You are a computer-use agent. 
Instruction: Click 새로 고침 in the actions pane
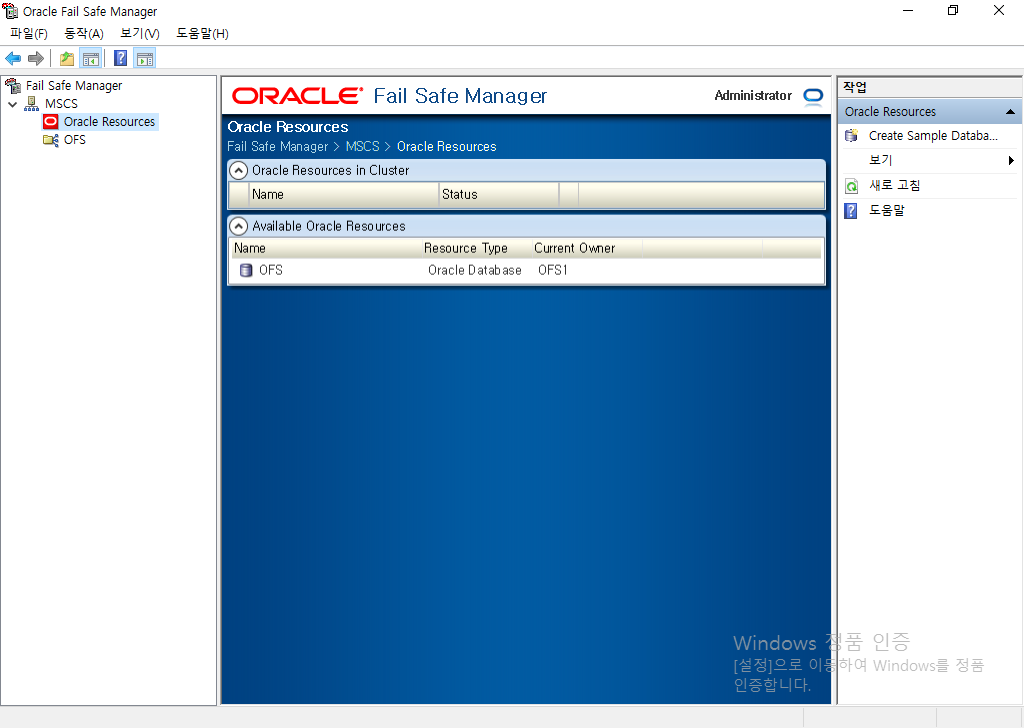pyautogui.click(x=894, y=185)
